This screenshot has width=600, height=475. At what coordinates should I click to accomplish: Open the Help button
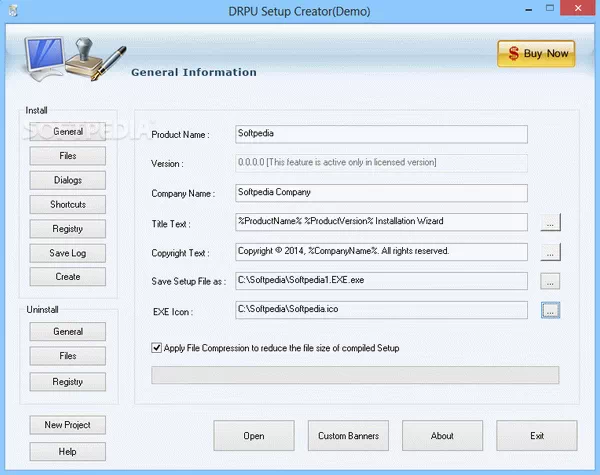point(68,452)
